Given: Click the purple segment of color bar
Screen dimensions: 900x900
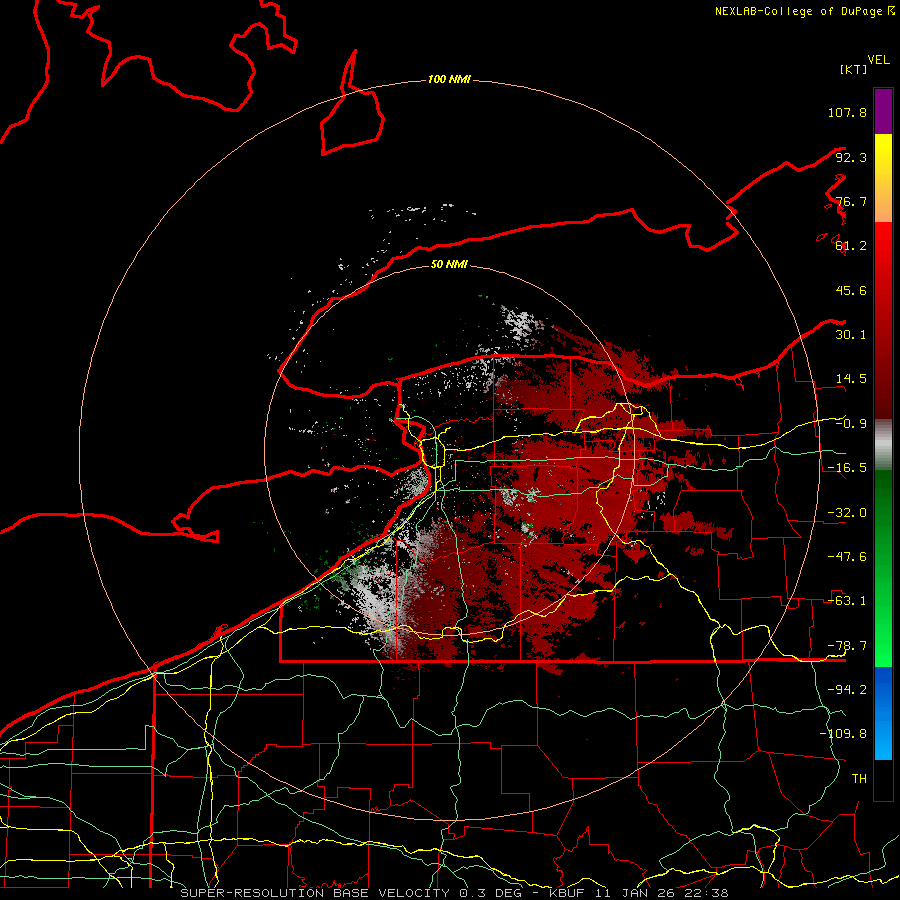Looking at the screenshot, I should point(883,111).
